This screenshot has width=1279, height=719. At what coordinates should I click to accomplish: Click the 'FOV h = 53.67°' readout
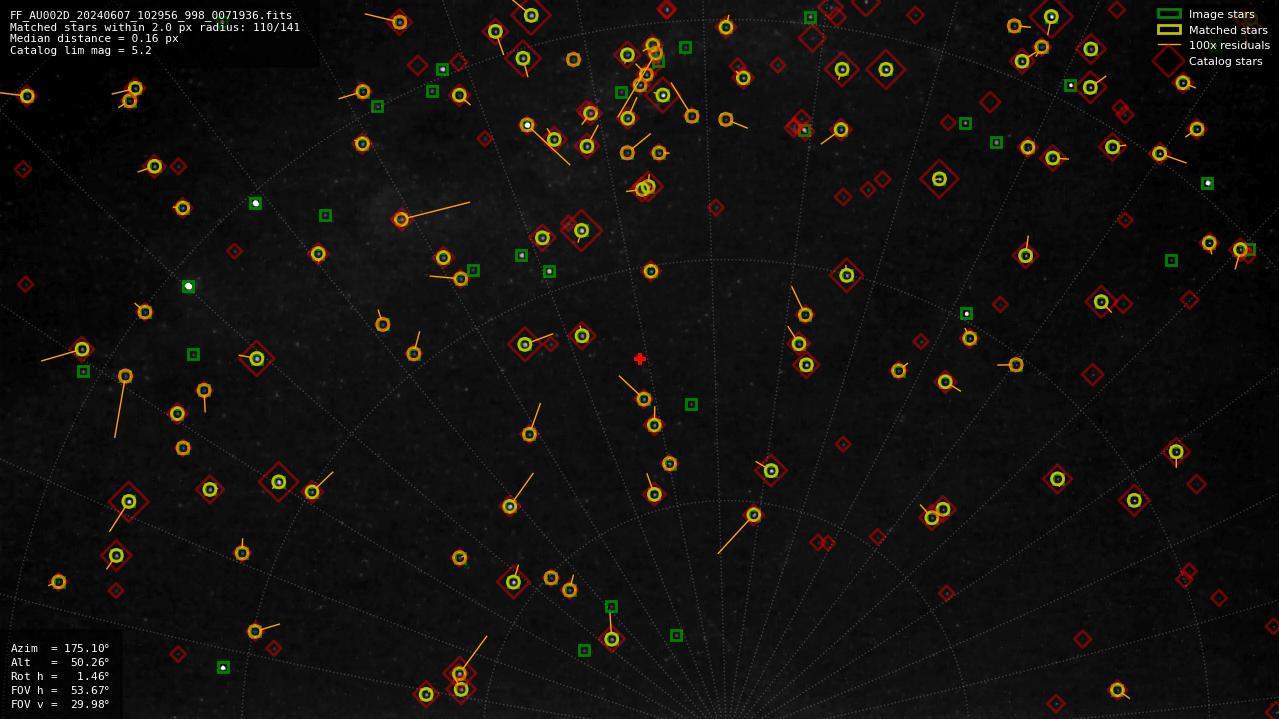[60, 690]
